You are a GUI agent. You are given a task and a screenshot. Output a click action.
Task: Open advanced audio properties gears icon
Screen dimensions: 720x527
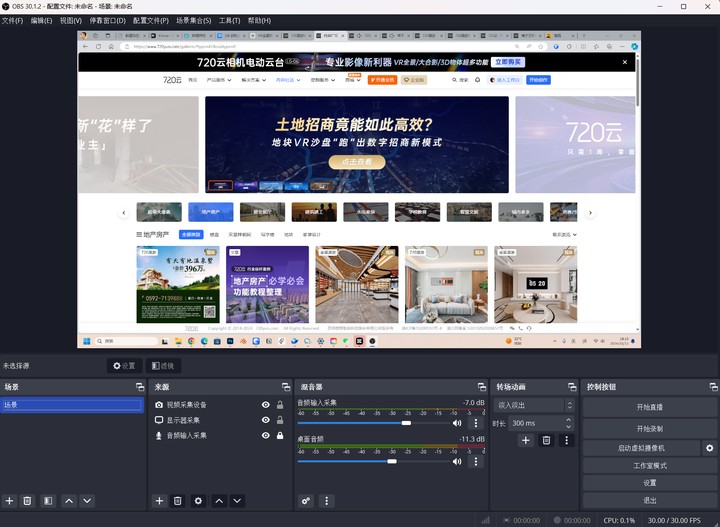(x=306, y=501)
